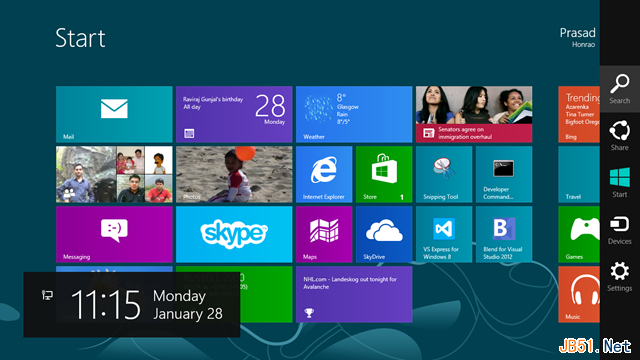
Task: Open the Maps tile
Action: (324, 234)
